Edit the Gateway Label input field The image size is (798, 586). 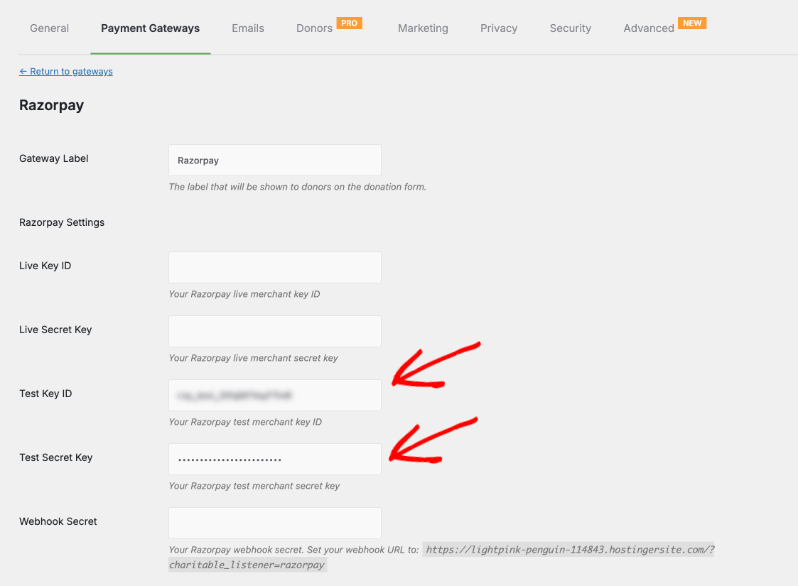tap(275, 160)
